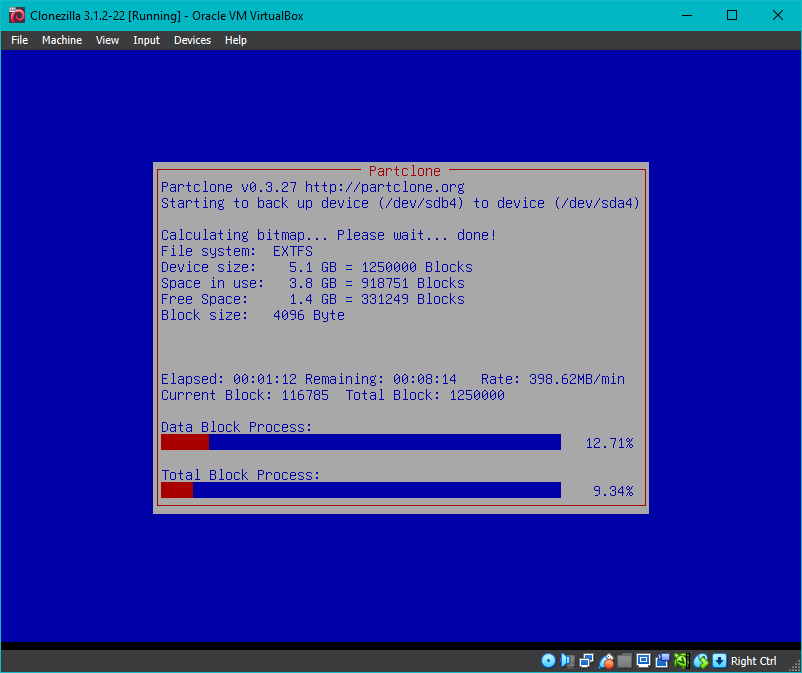The image size is (802, 673).
Task: Click the Data Block Process progress bar
Action: 360,442
